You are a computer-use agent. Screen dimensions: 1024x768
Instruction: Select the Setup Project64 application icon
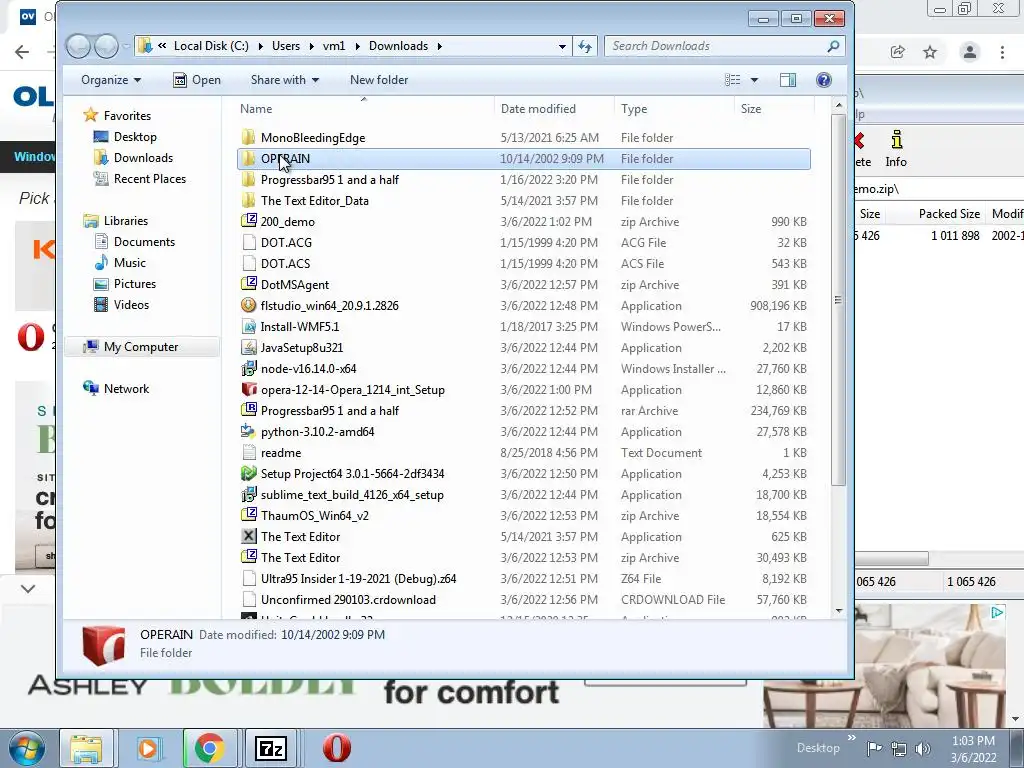click(x=248, y=473)
